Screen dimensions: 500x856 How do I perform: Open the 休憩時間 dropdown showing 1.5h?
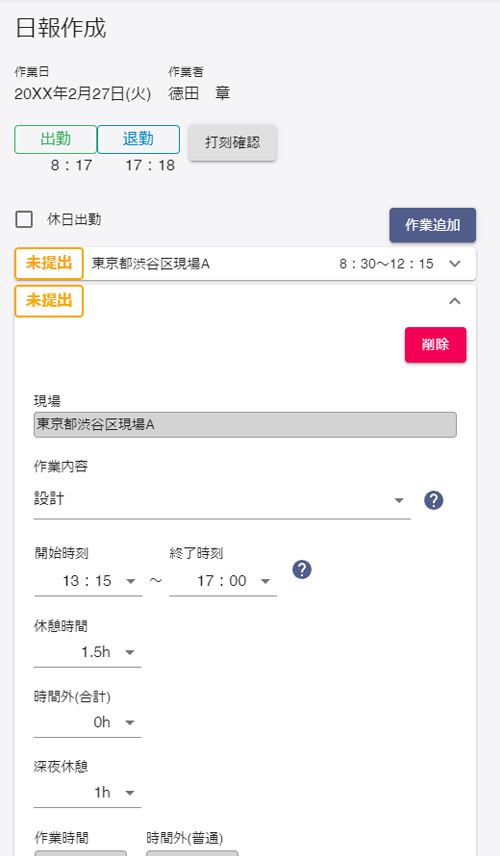[x=87, y=652]
